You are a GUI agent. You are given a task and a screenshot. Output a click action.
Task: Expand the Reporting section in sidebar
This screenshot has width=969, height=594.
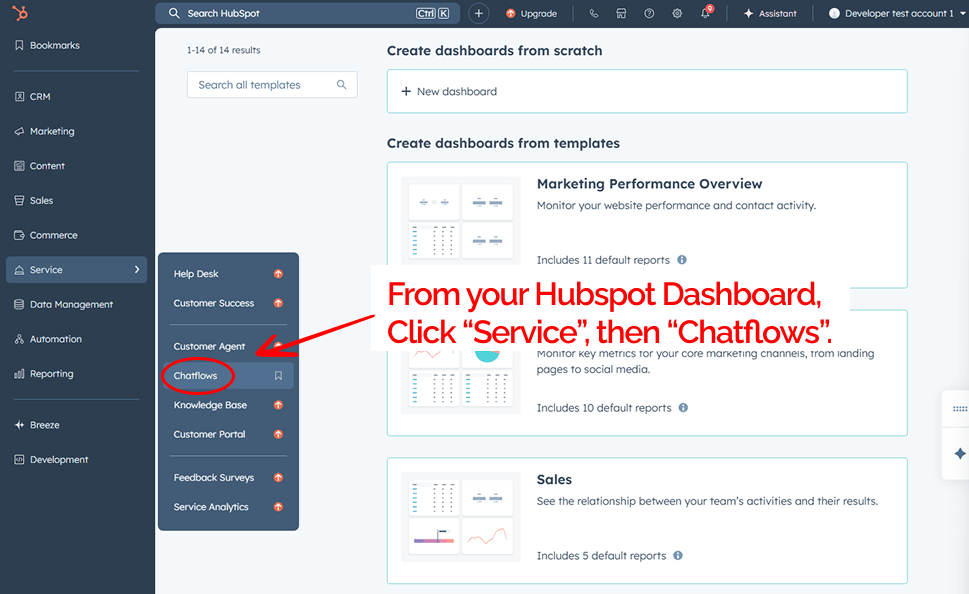(x=52, y=374)
